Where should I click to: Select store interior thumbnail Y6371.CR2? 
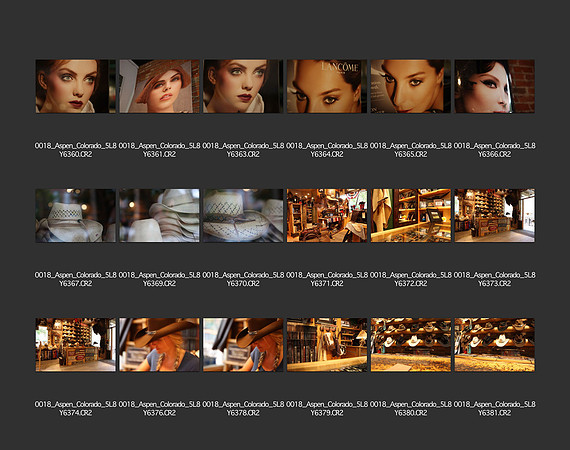[327, 215]
